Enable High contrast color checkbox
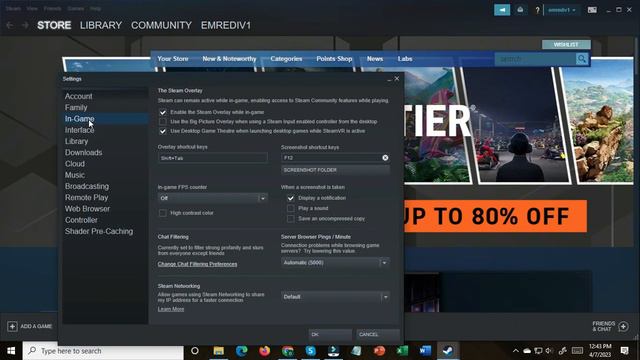This screenshot has width=640, height=360. point(162,213)
